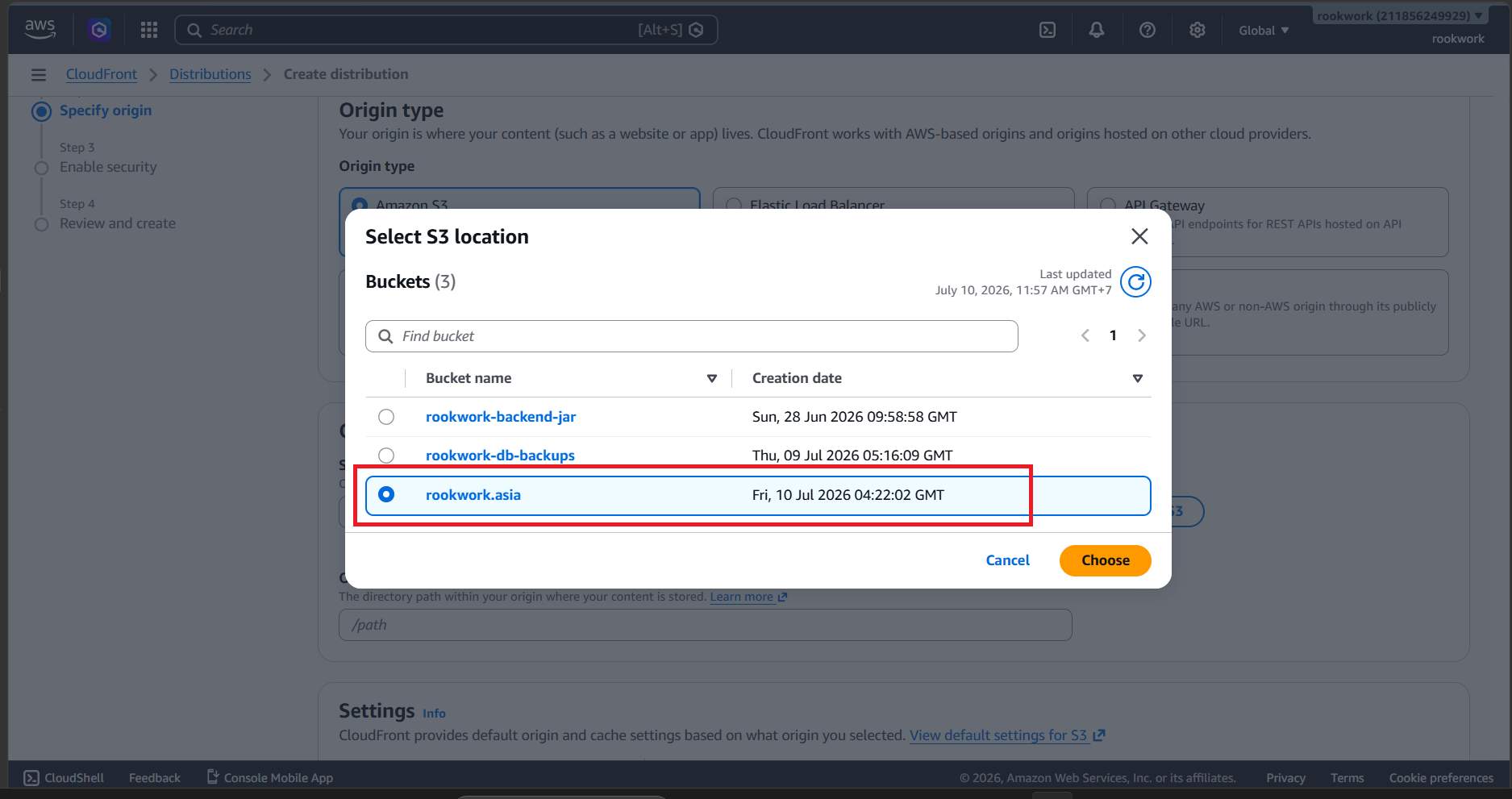1512x799 pixels.
Task: Open the help question mark menu
Action: pos(1148,30)
